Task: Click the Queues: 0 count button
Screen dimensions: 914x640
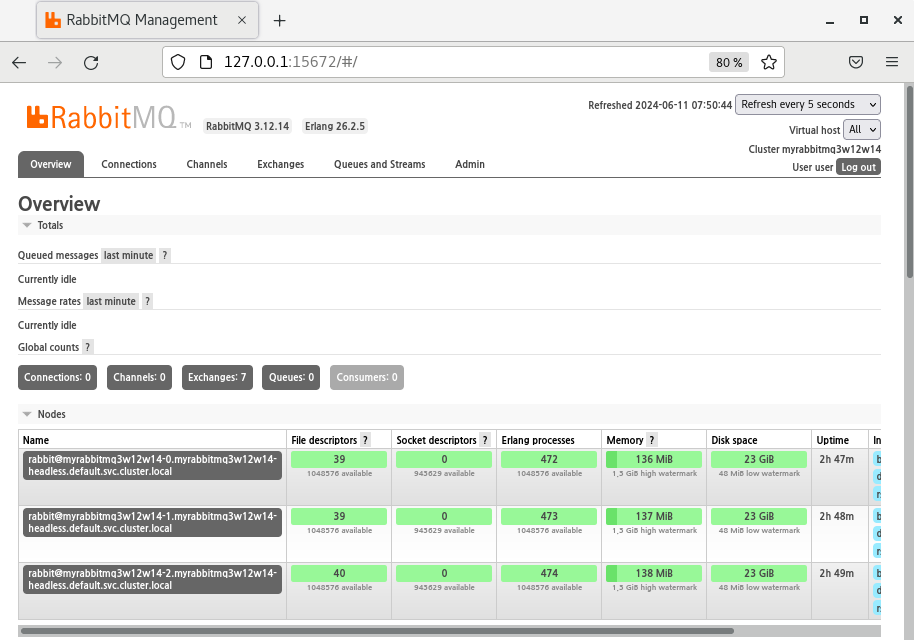Action: 291,377
